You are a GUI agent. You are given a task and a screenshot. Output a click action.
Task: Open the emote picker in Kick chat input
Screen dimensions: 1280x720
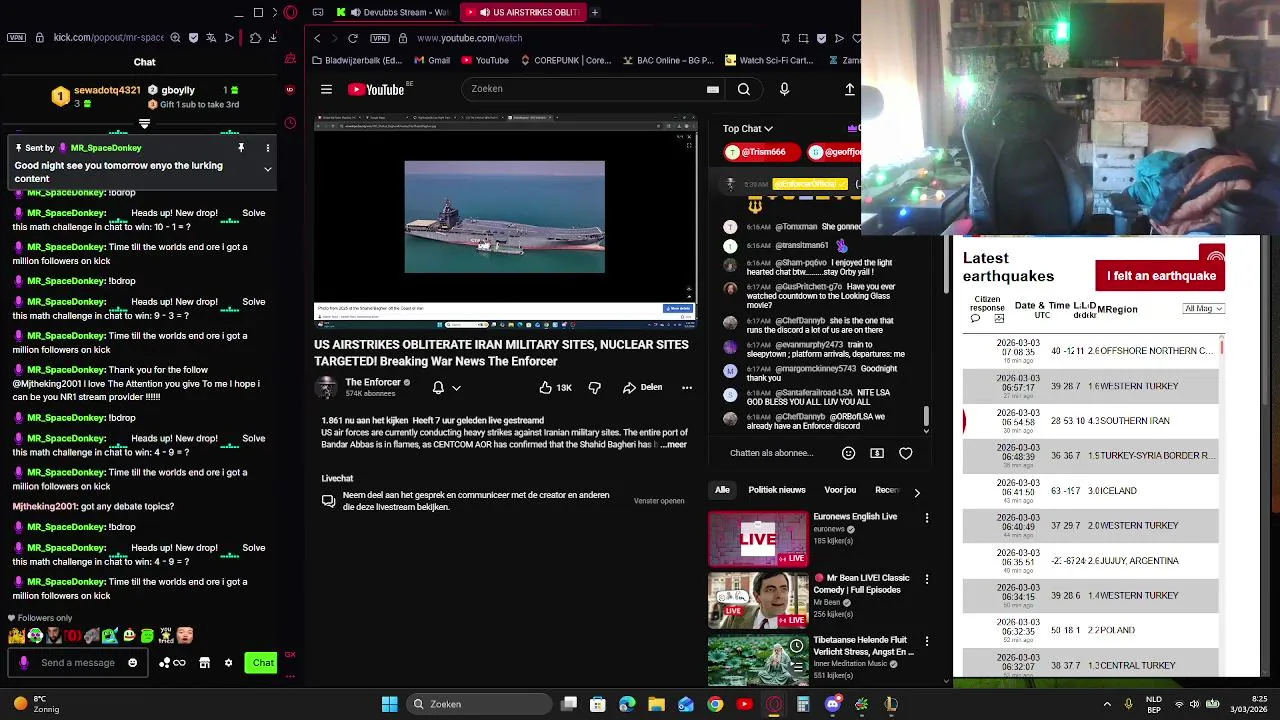point(132,662)
